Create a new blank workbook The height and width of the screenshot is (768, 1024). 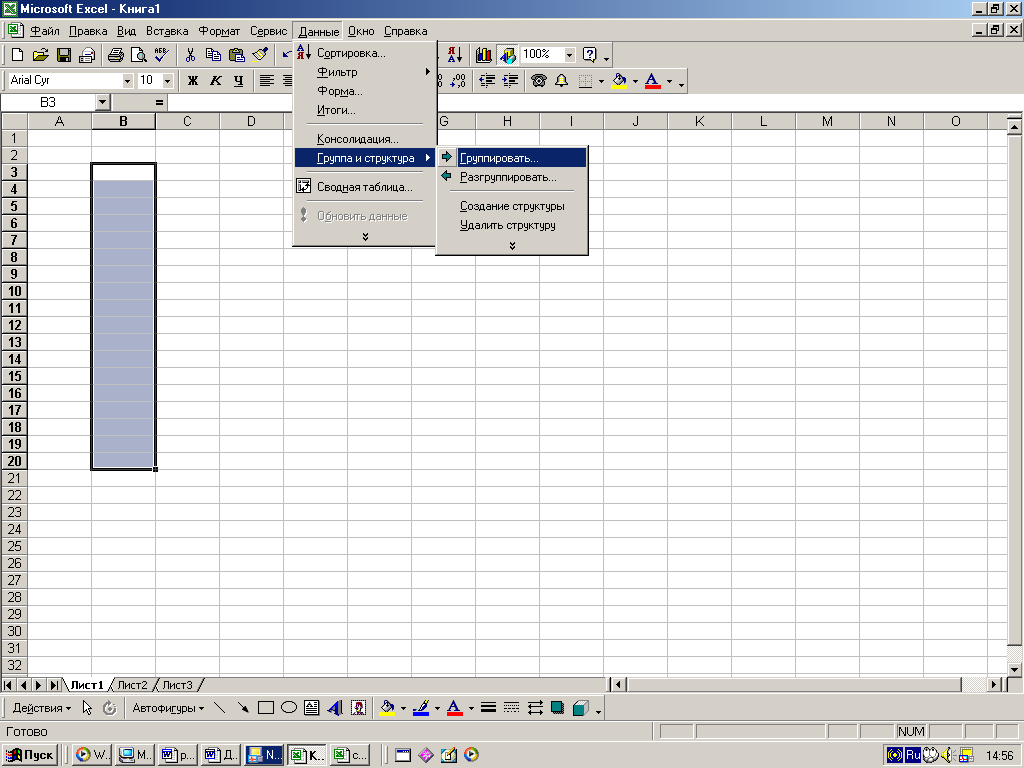point(18,55)
